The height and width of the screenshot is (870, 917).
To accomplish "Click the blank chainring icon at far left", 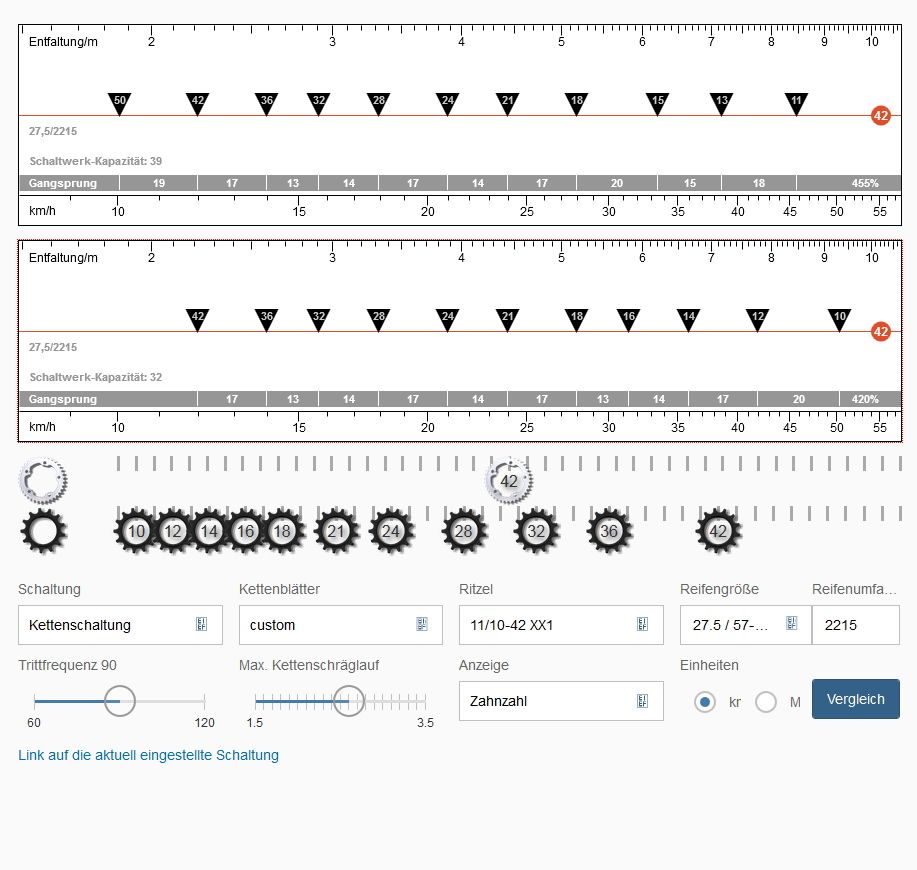I will [x=42, y=479].
